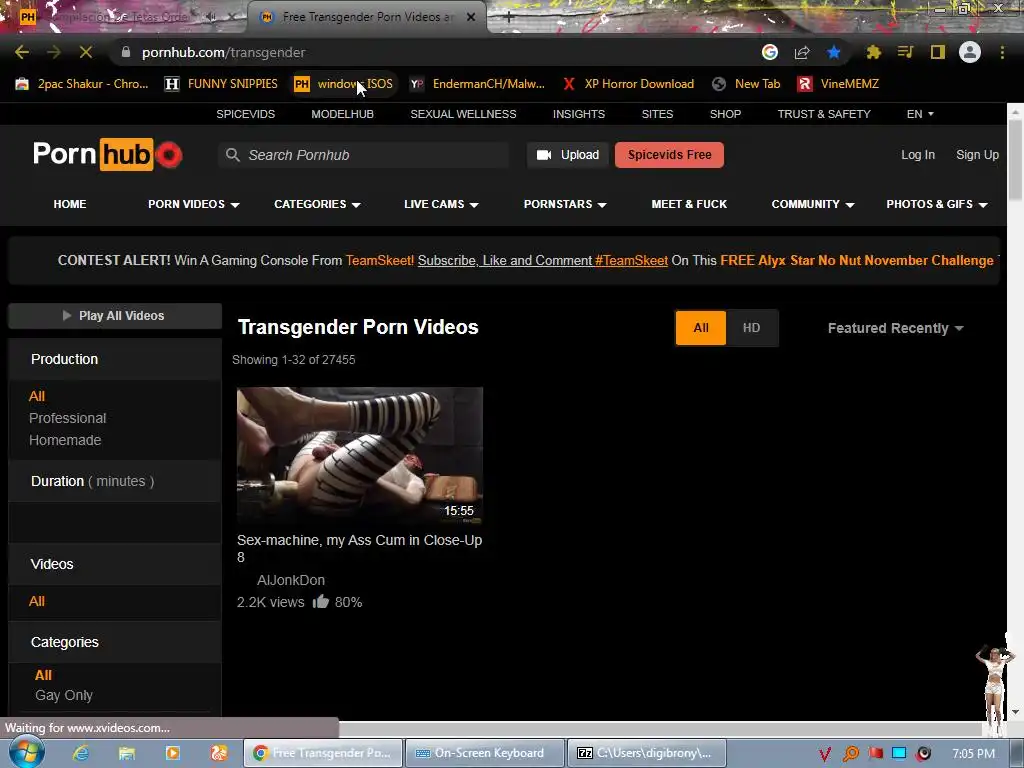The image size is (1024, 768).
Task: Open the Chrome profile avatar
Action: click(x=970, y=52)
